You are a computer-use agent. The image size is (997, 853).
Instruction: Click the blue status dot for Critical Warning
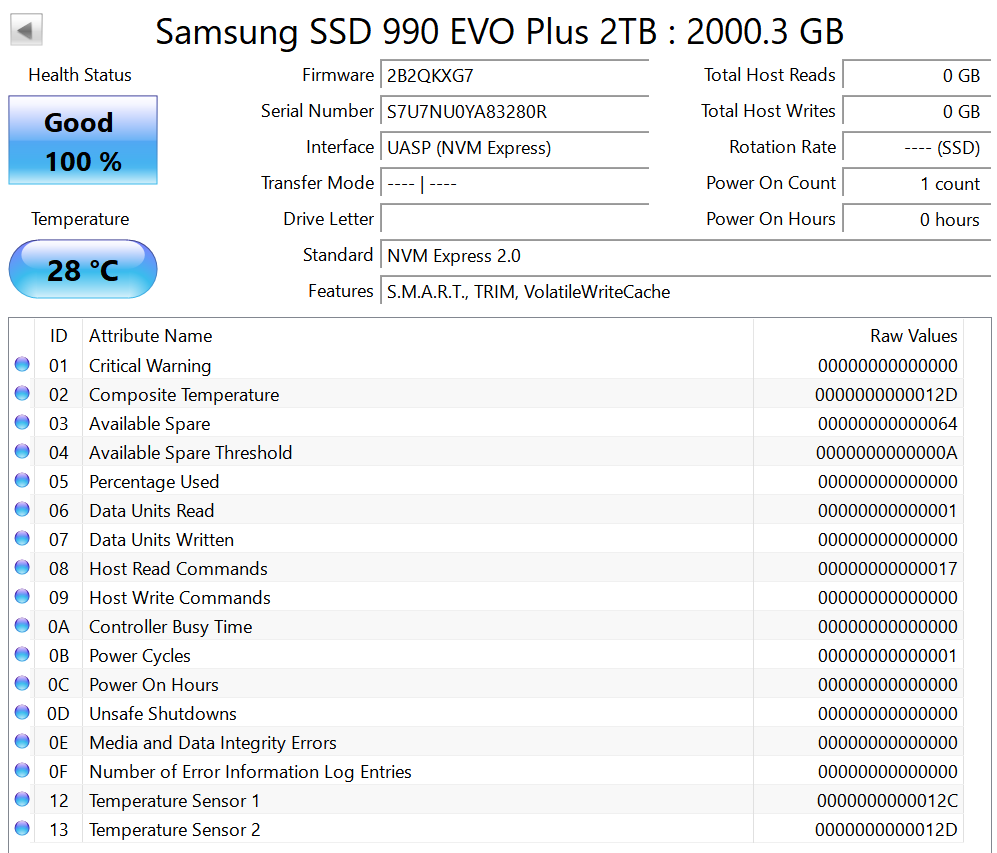pyautogui.click(x=22, y=364)
